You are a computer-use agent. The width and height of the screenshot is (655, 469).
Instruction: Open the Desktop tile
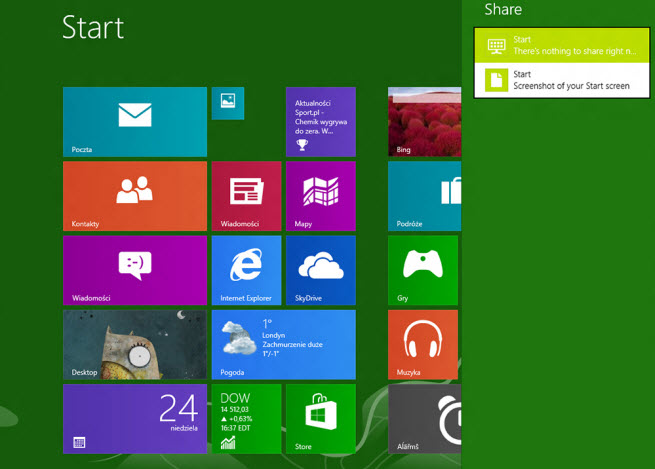[x=135, y=345]
